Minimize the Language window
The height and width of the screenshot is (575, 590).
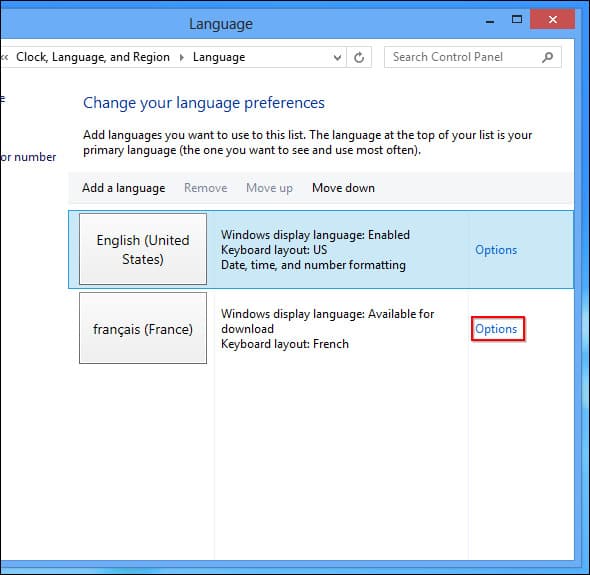(x=490, y=21)
